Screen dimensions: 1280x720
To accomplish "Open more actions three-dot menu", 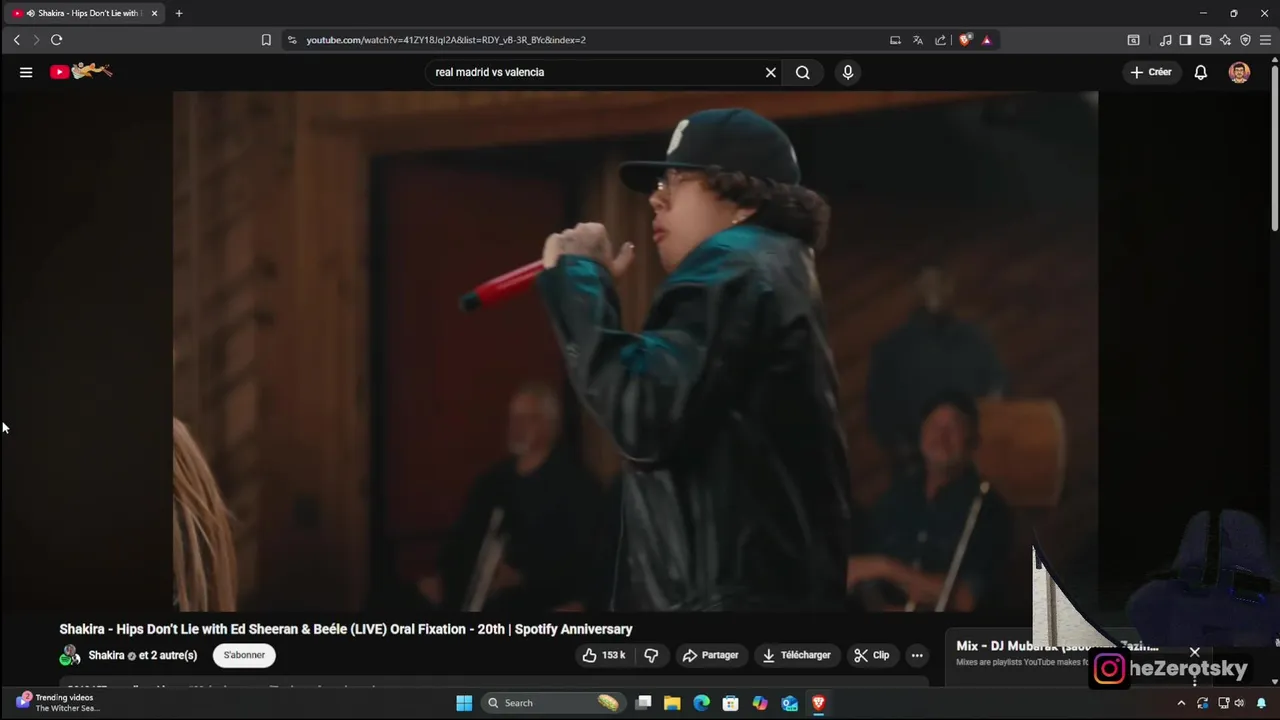I will click(917, 655).
